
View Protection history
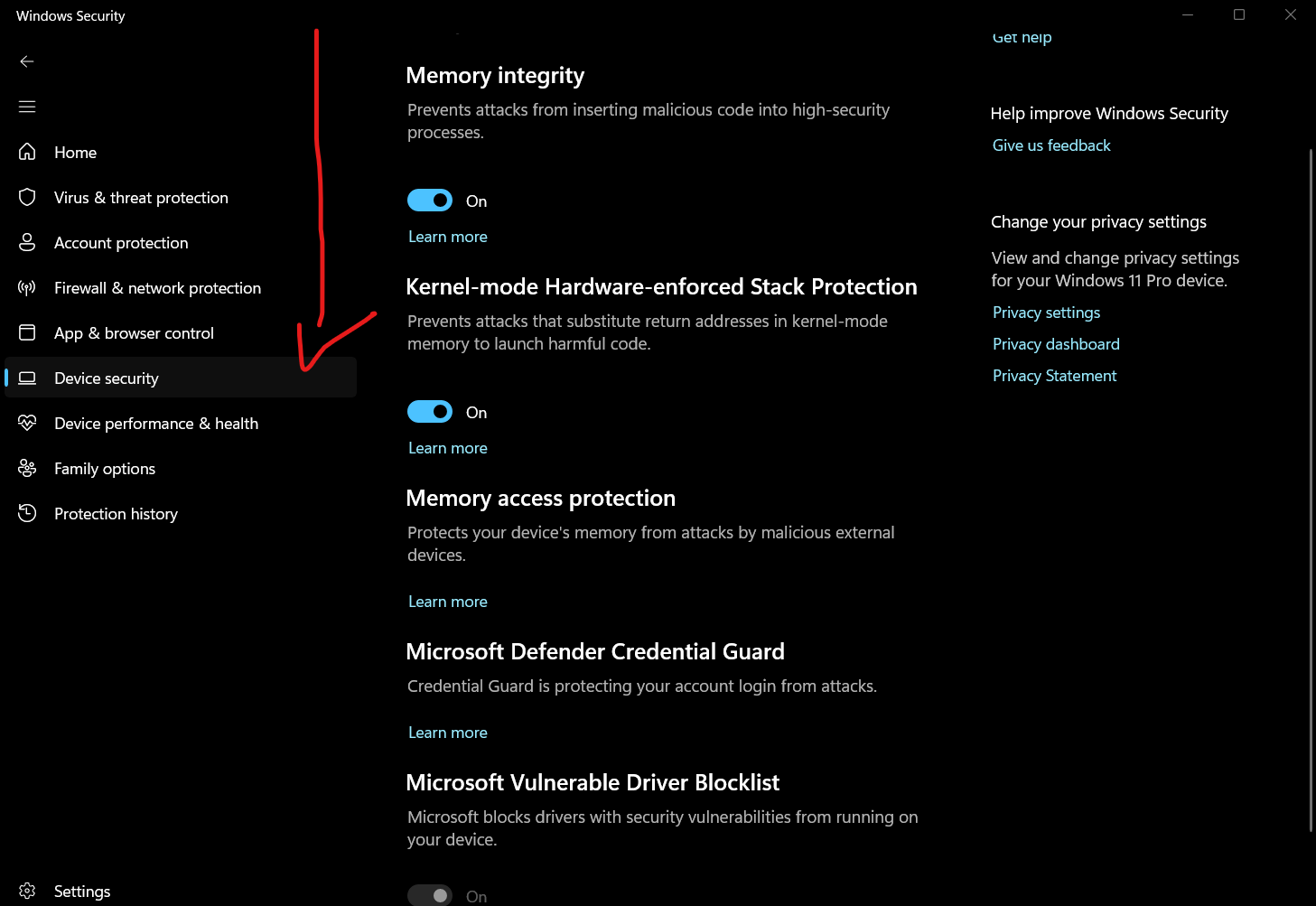pos(181,513)
